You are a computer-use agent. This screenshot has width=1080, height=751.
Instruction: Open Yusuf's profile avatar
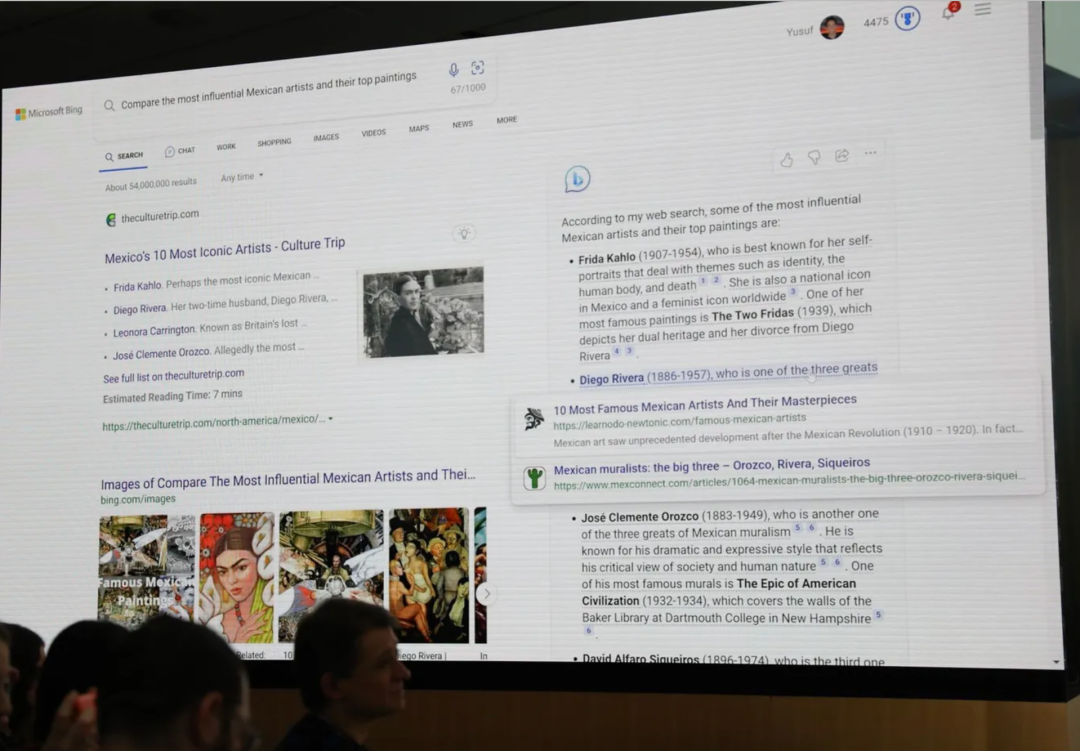(x=832, y=28)
